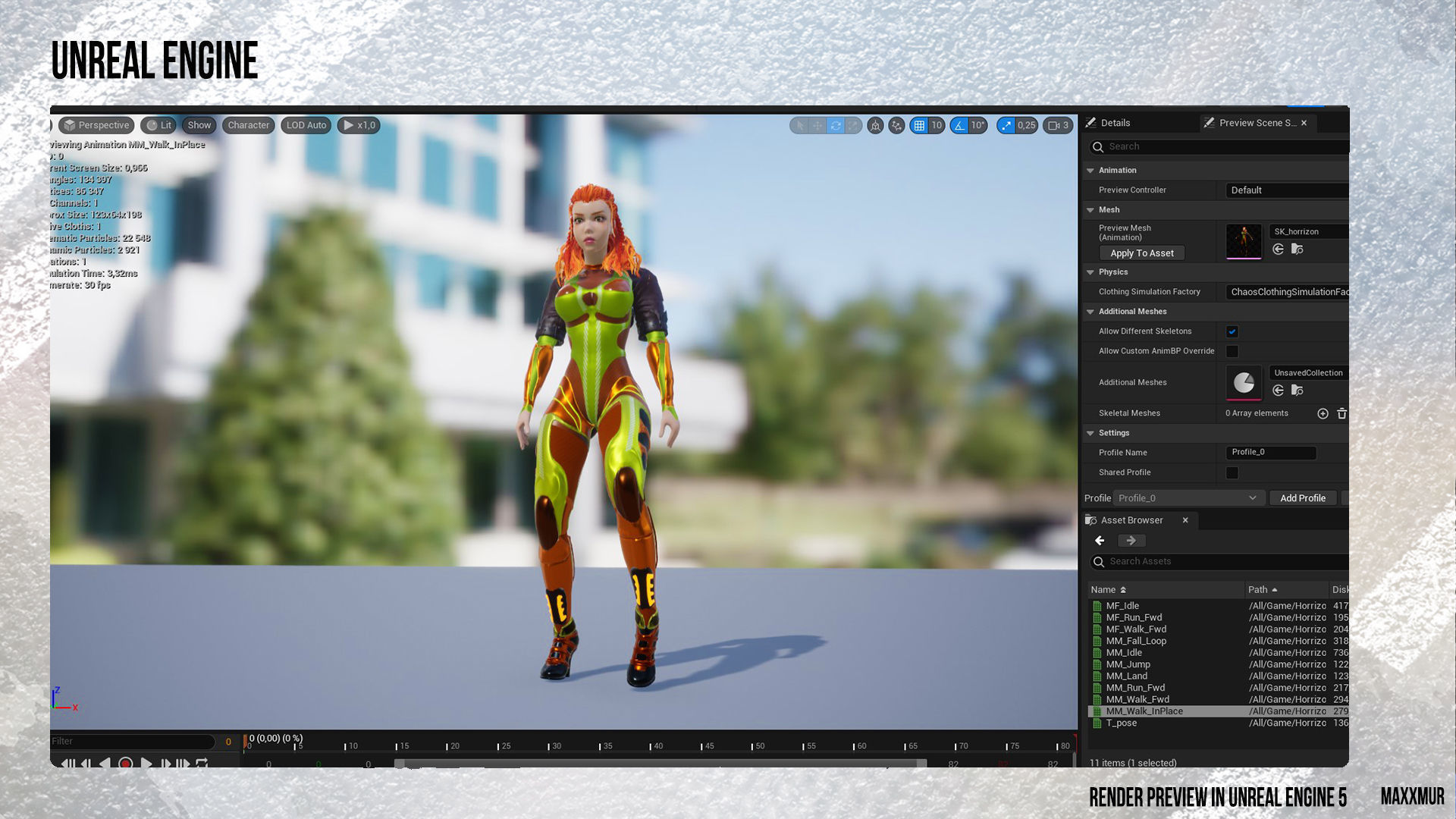Select the translate/move gizmo tool
The width and height of the screenshot is (1456, 819).
pyautogui.click(x=817, y=125)
